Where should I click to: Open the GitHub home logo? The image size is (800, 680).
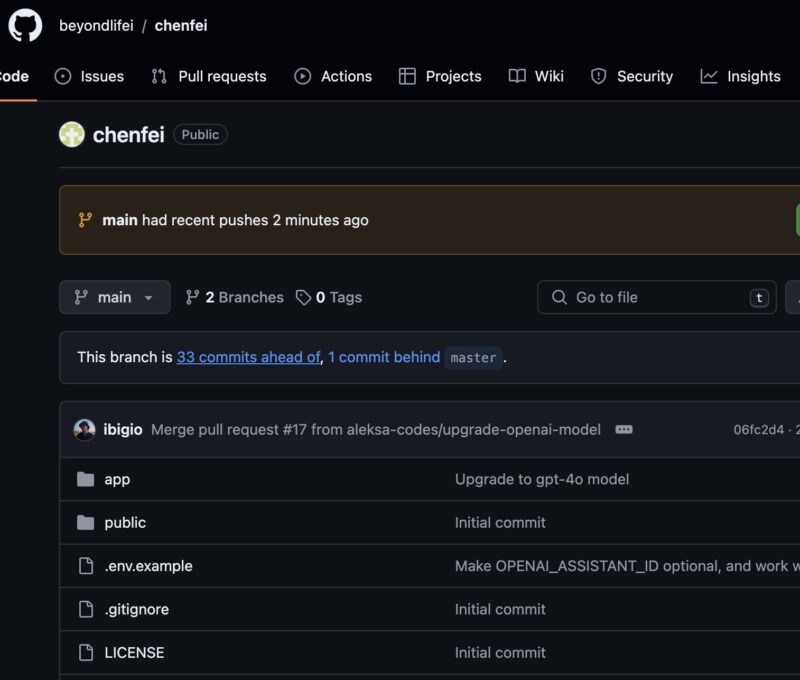[25, 25]
